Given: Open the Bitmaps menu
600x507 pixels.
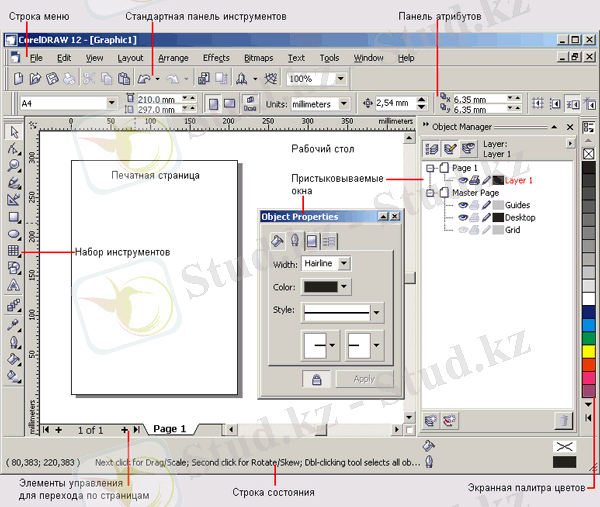Looking at the screenshot, I should (259, 58).
